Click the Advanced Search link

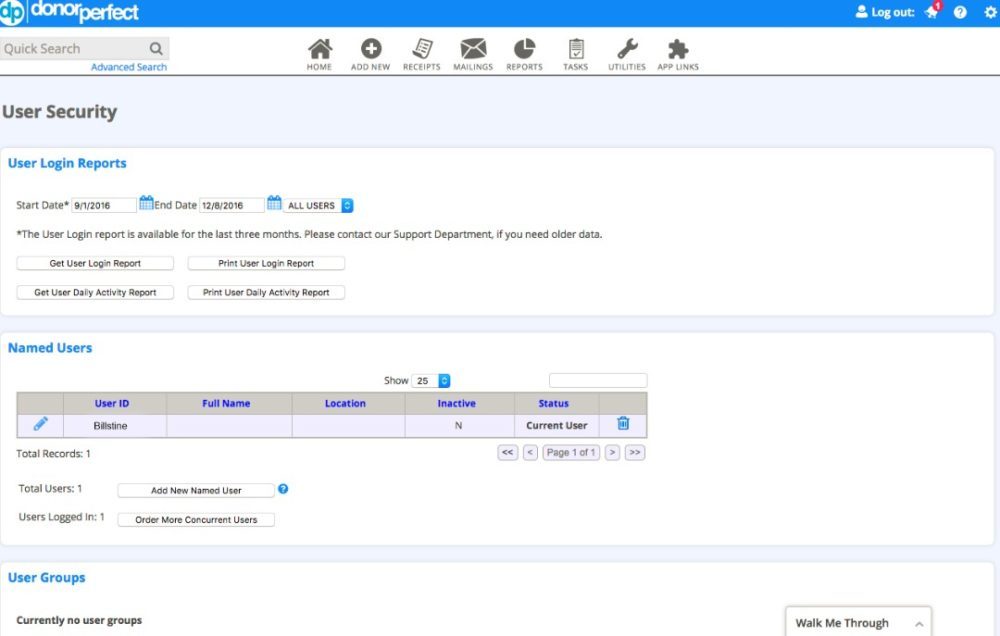(129, 67)
